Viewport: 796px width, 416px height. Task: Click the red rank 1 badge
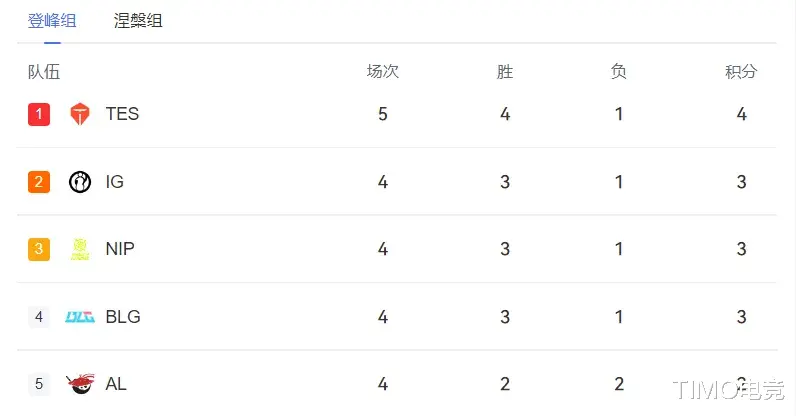tap(39, 114)
